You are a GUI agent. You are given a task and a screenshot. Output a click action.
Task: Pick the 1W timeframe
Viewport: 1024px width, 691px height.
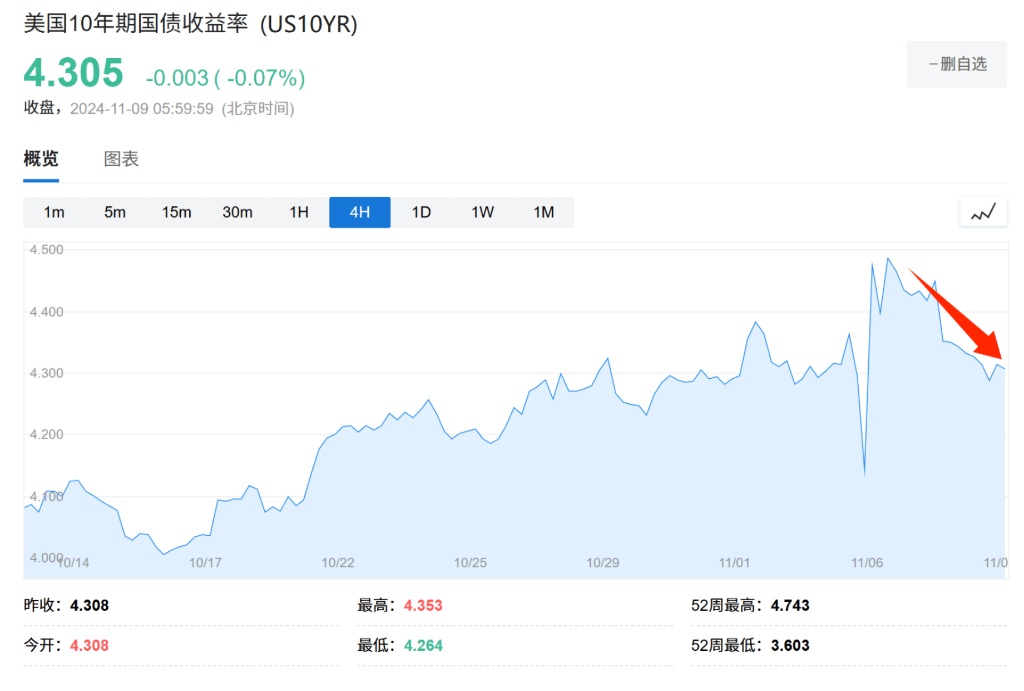[482, 212]
